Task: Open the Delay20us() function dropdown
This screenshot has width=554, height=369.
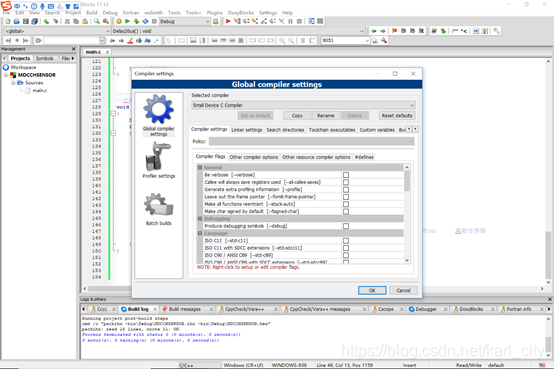Action: [238, 31]
